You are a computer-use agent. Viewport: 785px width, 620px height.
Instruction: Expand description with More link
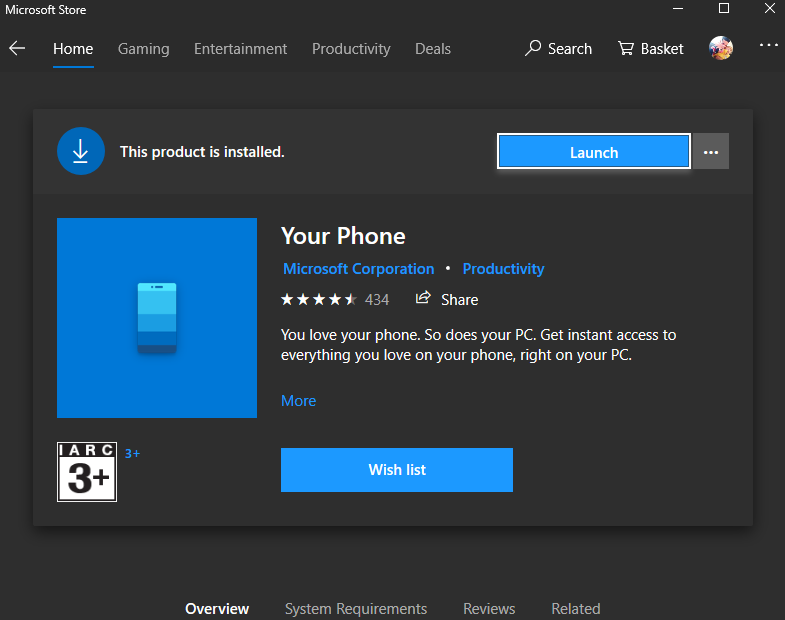[x=298, y=401]
